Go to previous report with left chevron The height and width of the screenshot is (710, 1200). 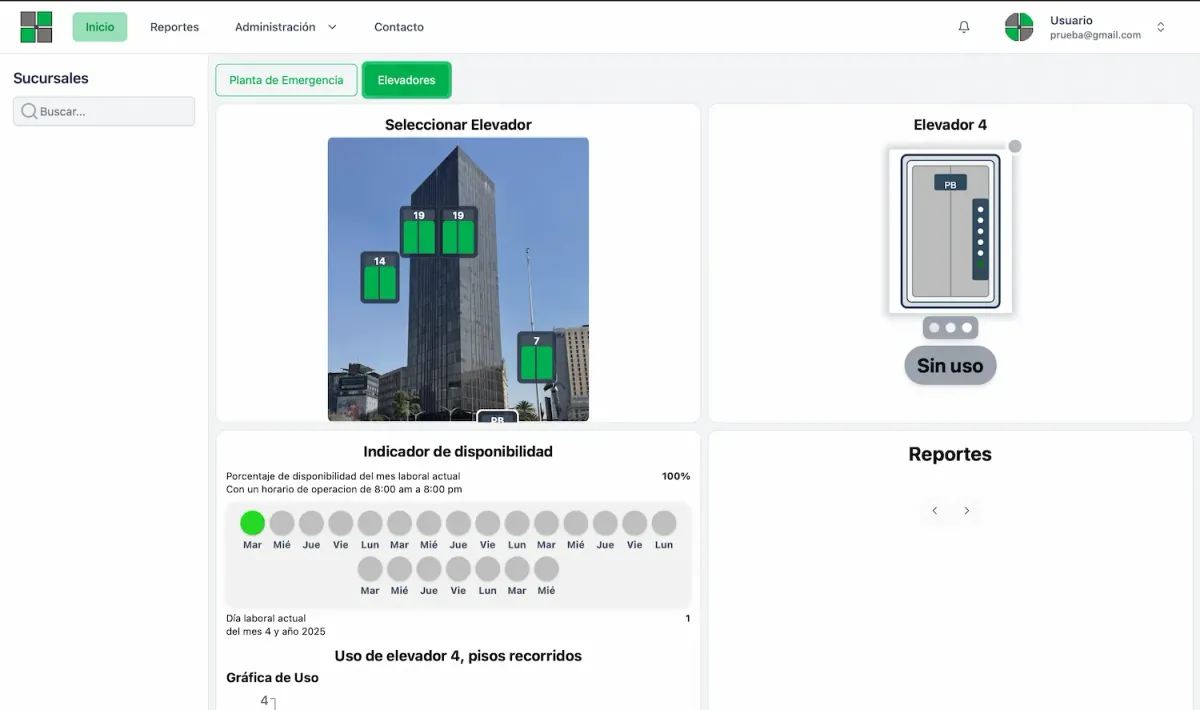(x=935, y=511)
